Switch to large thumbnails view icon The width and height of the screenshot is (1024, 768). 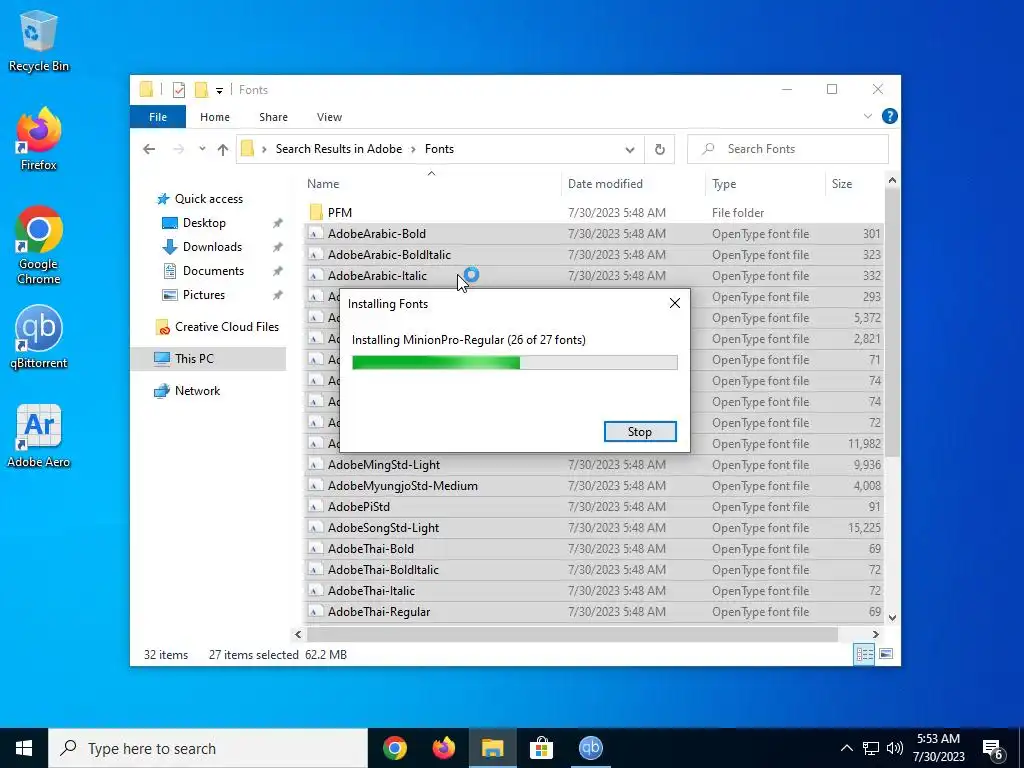click(x=886, y=654)
